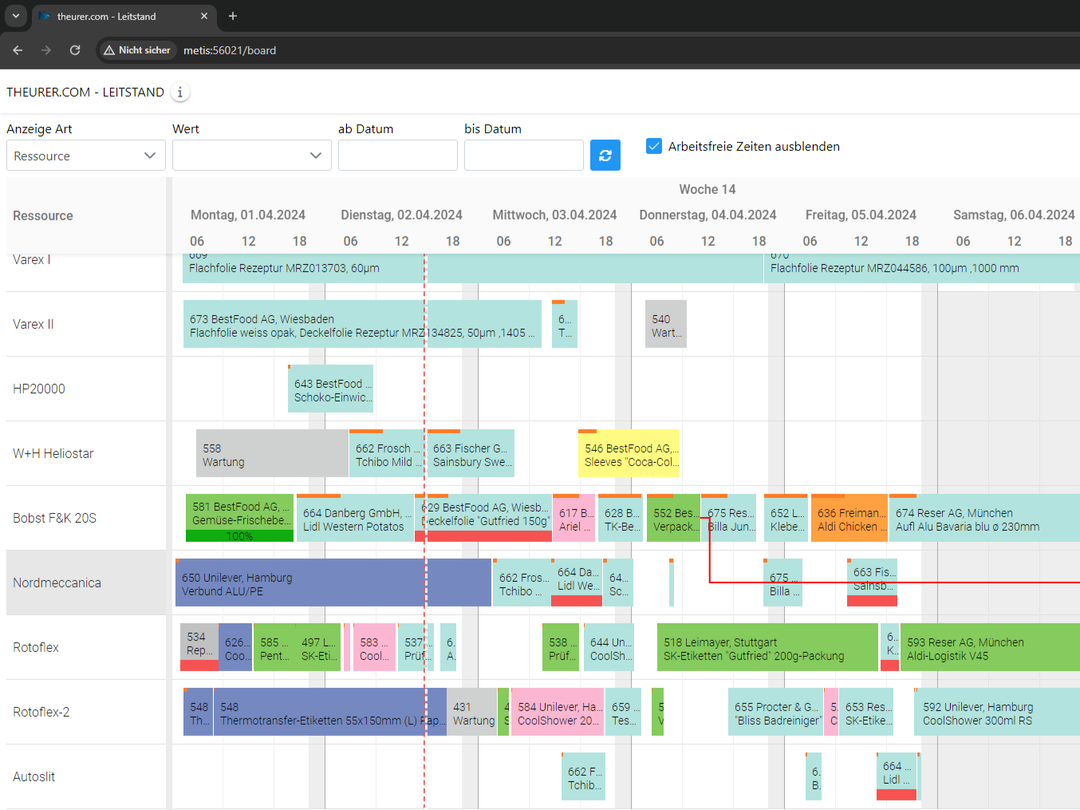Open a new browser tab with plus icon
1080x810 pixels.
(x=233, y=16)
